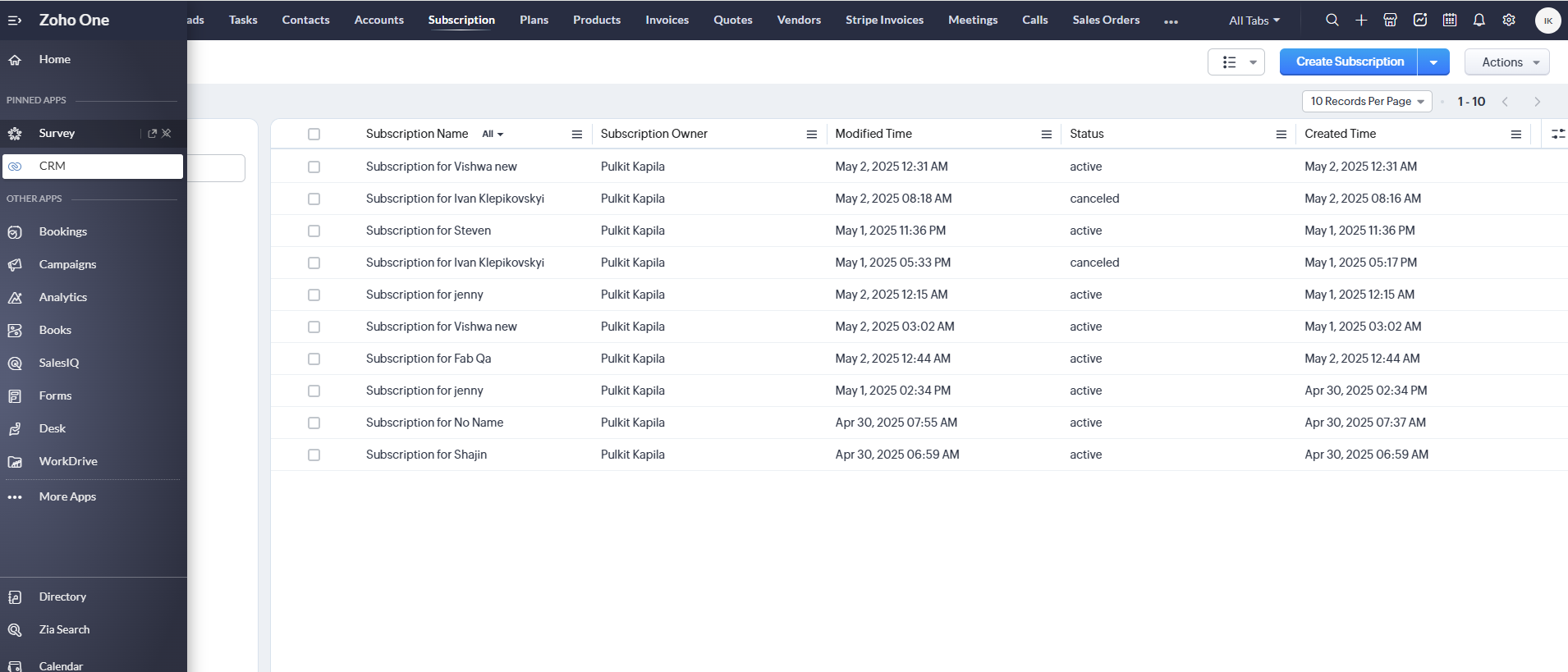Viewport: 1568px width, 672px height.
Task: Open the 10 Records Per Page dropdown
Action: (x=1367, y=101)
